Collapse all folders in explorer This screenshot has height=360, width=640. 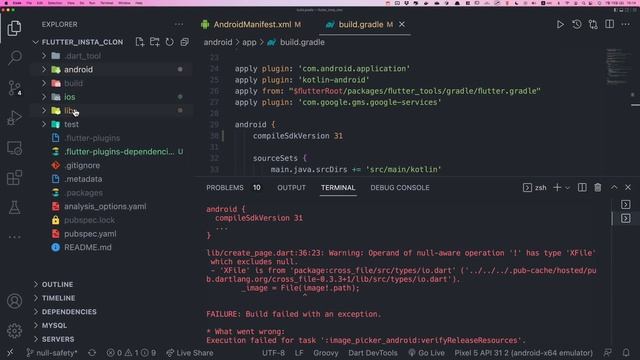tap(184, 42)
